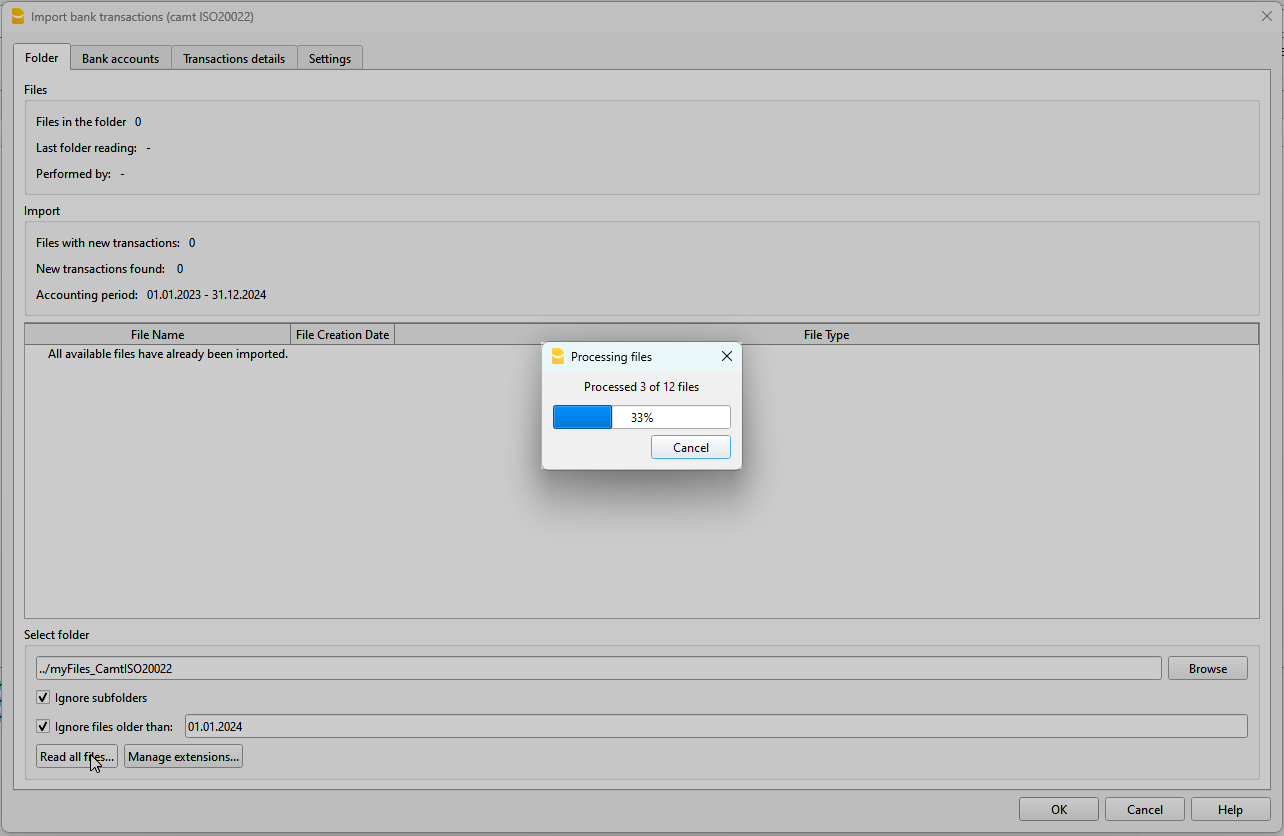Open the Transactions details tab

coord(233,58)
